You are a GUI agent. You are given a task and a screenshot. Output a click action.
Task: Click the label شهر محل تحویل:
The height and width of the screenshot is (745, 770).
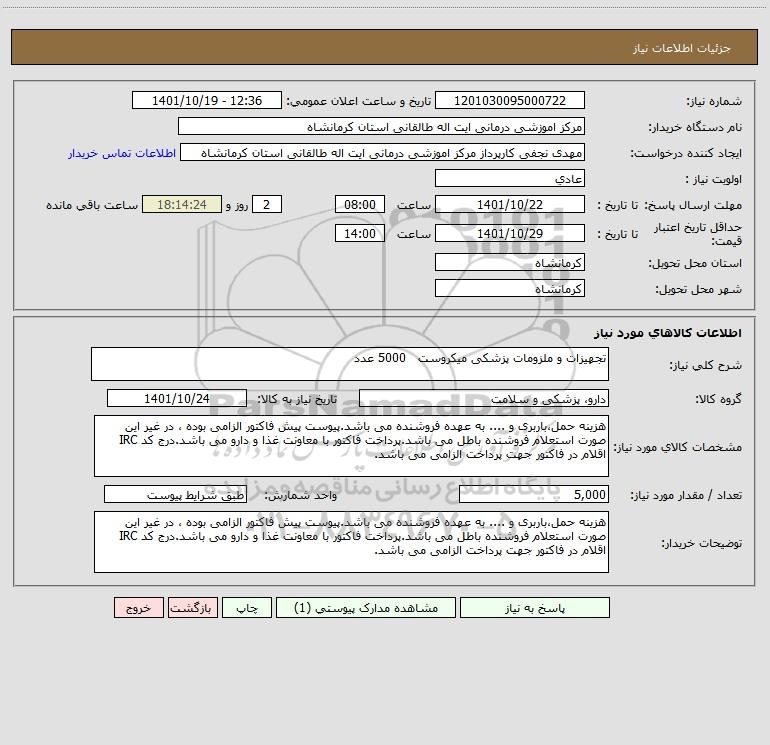tap(699, 289)
